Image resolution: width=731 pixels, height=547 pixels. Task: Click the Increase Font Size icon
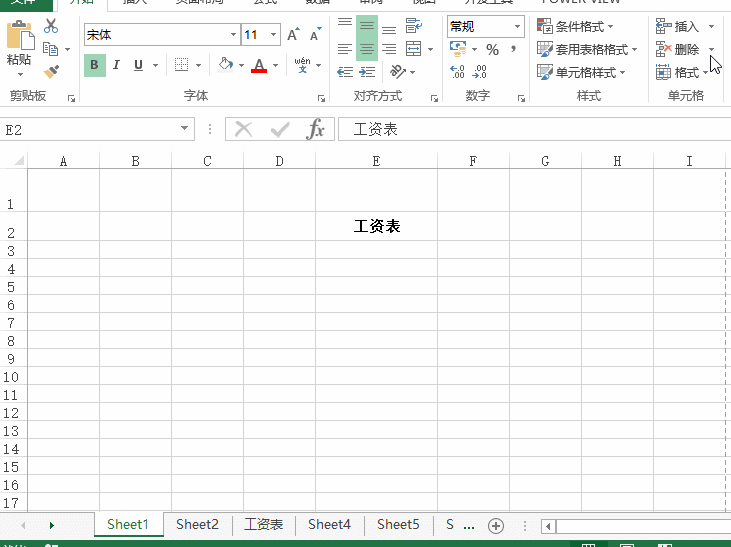tap(293, 35)
